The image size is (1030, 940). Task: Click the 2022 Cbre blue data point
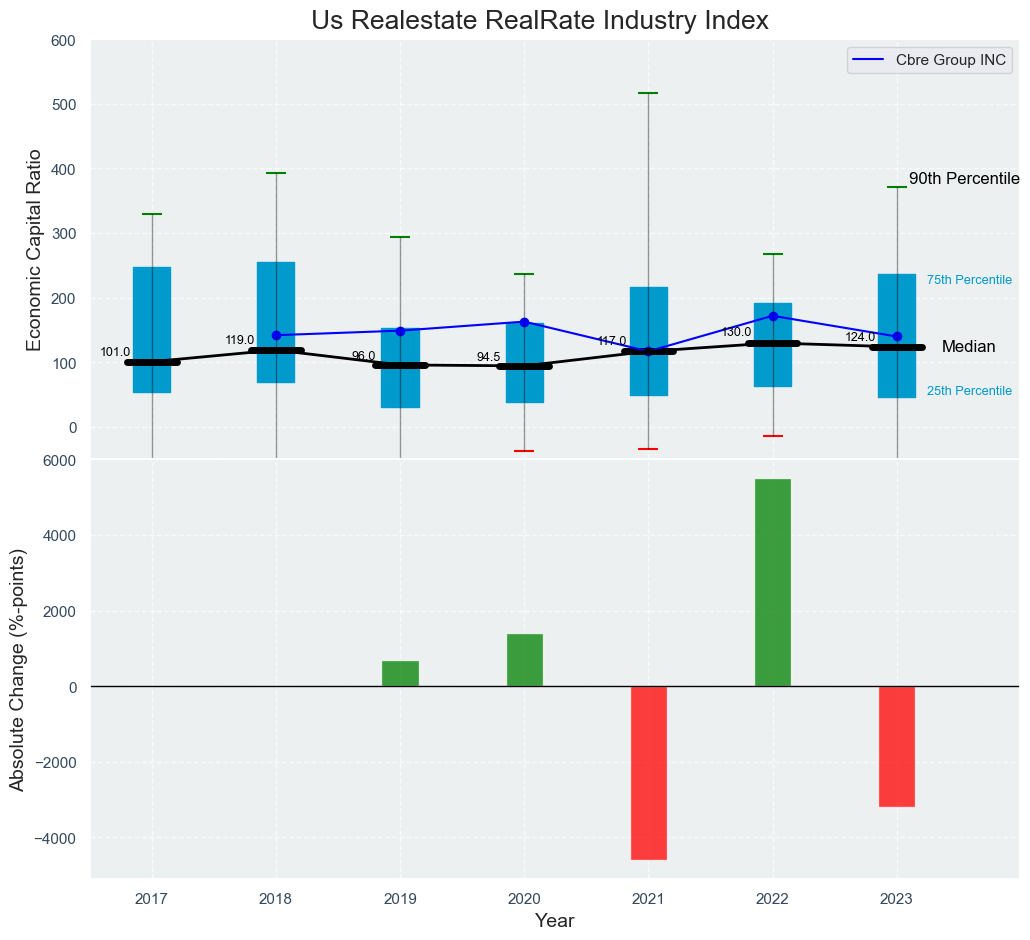pos(773,316)
